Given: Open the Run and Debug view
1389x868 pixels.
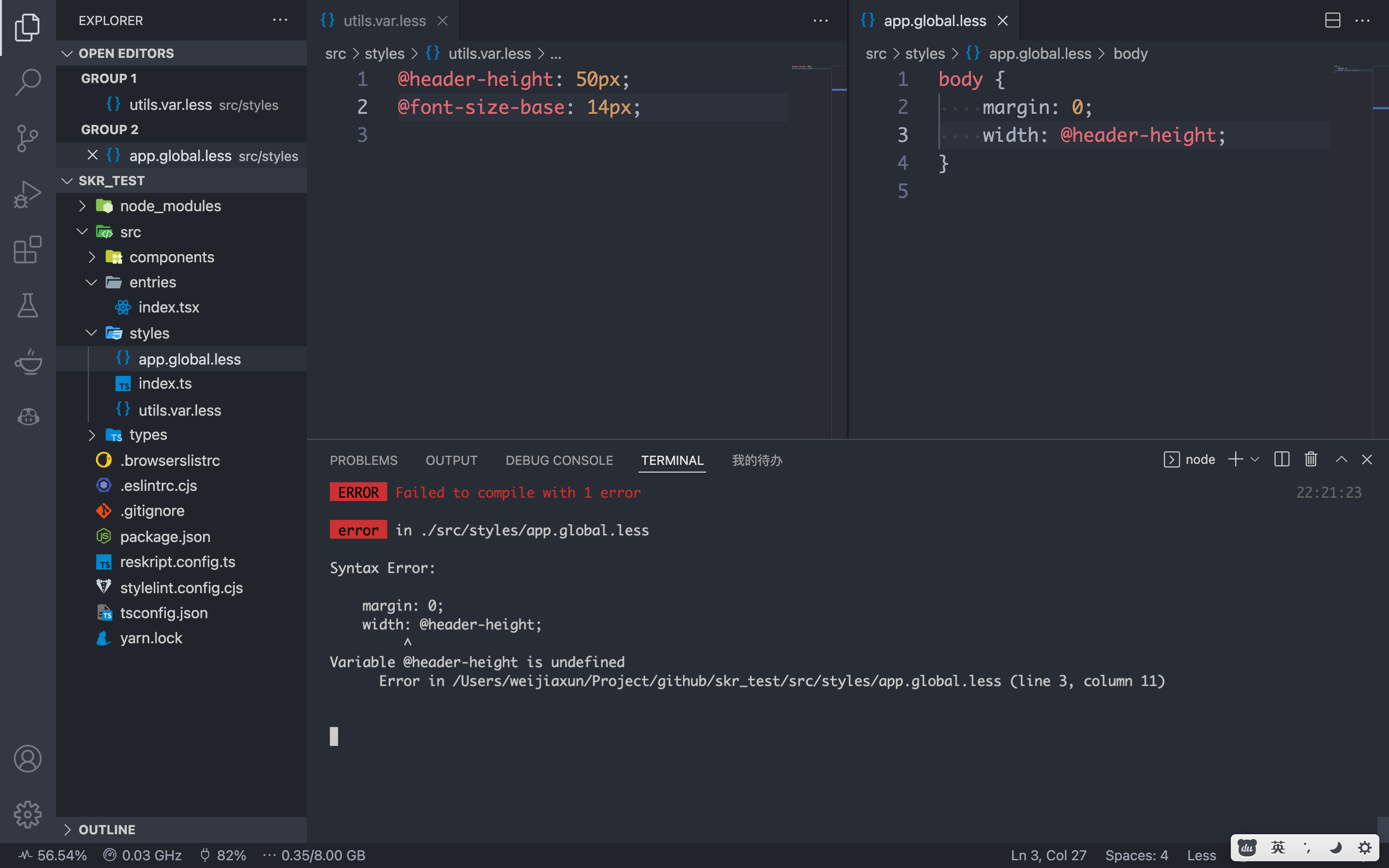Looking at the screenshot, I should point(27,193).
